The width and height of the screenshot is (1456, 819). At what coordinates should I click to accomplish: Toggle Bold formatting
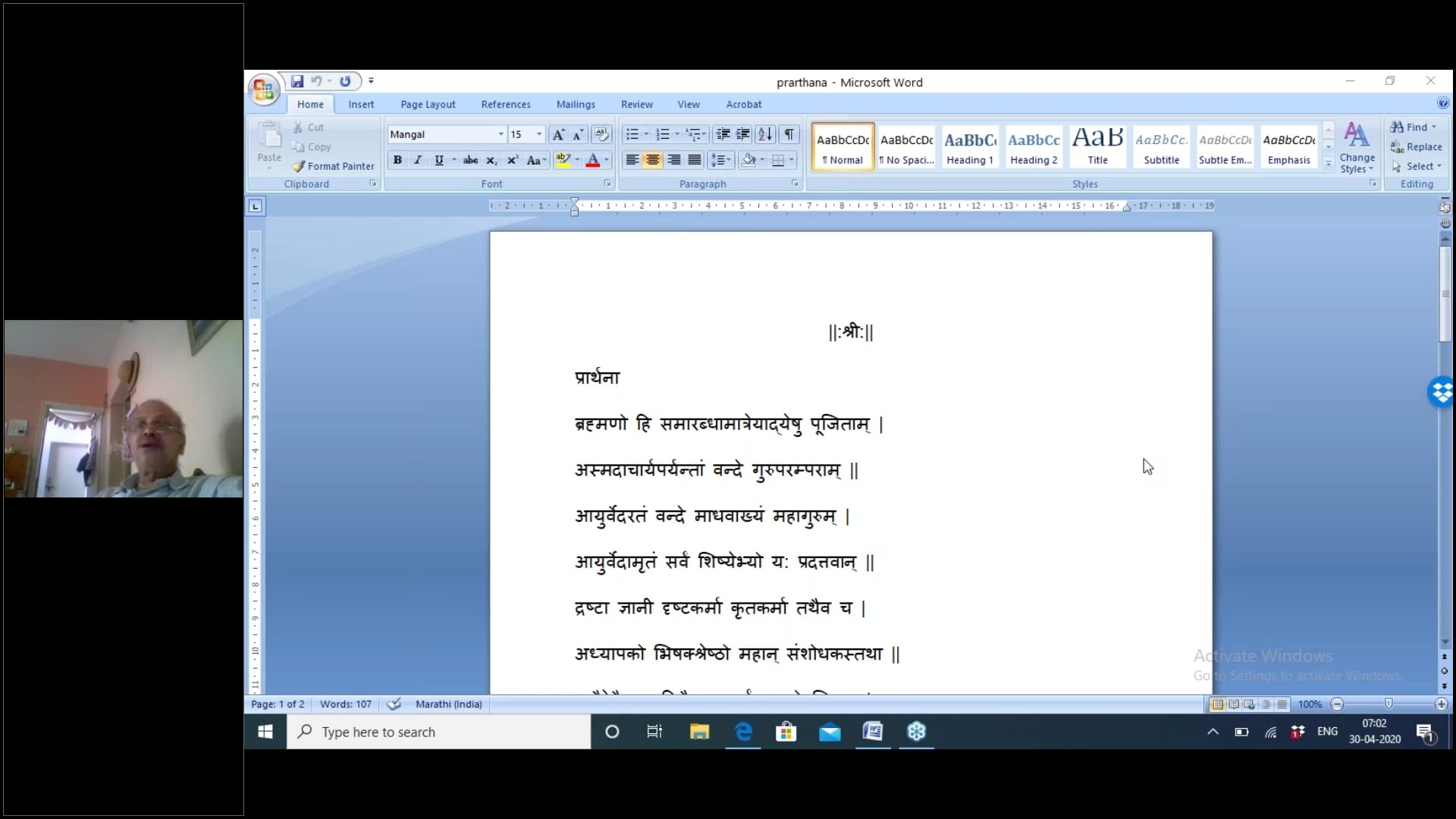pos(397,160)
